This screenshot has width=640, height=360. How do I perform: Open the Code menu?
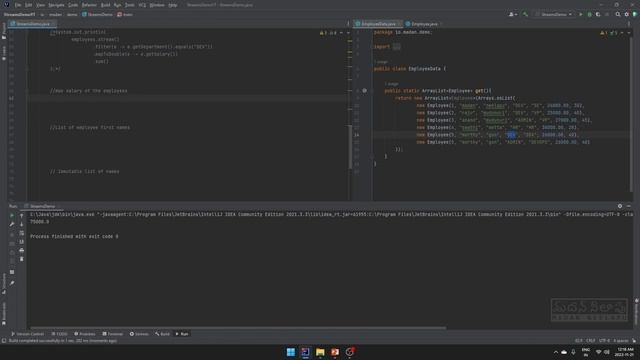(x=73, y=5)
